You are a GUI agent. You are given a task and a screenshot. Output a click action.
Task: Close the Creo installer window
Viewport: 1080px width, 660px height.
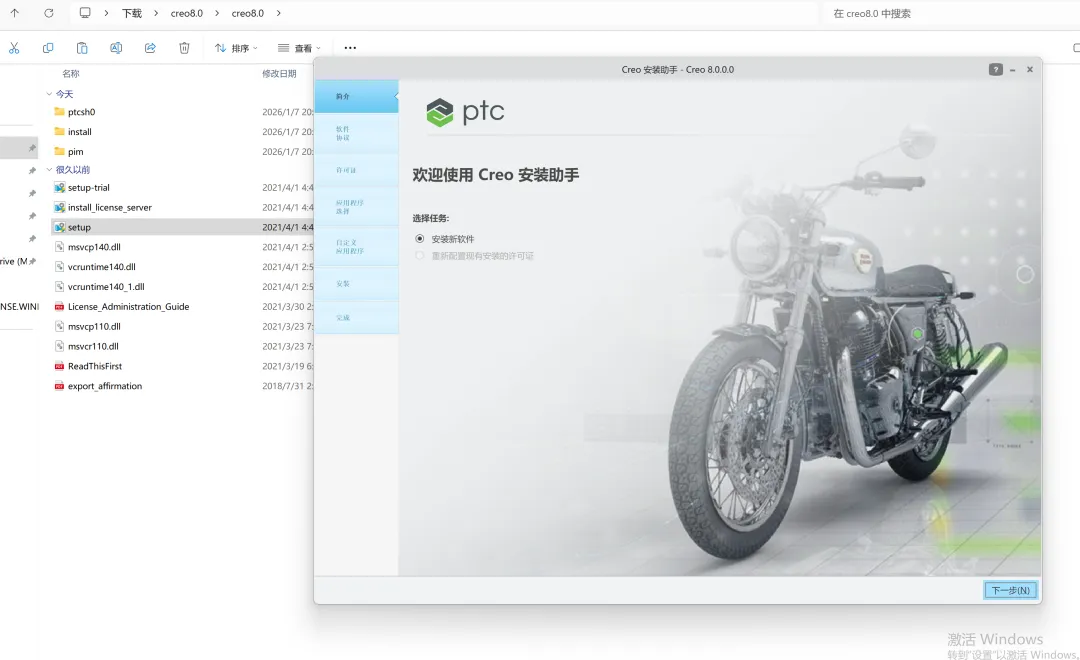coord(1030,70)
